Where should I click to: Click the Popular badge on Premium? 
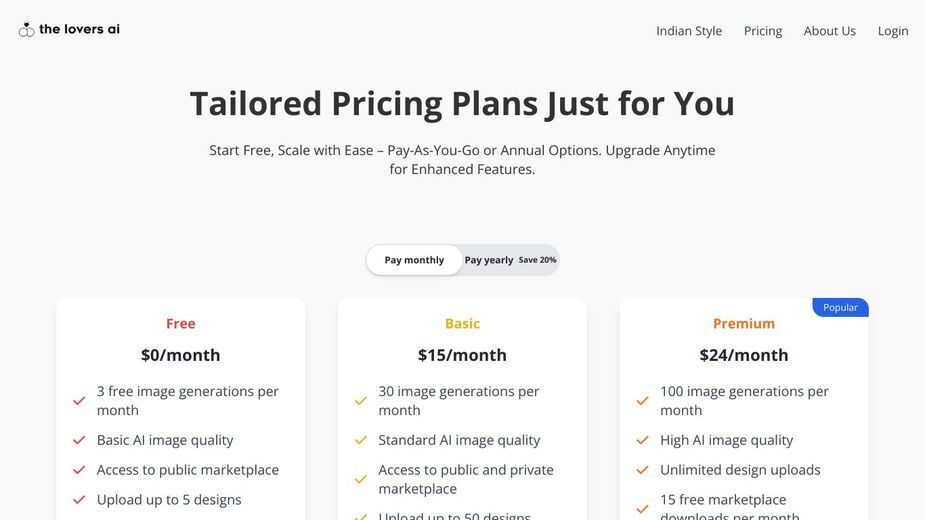840,308
